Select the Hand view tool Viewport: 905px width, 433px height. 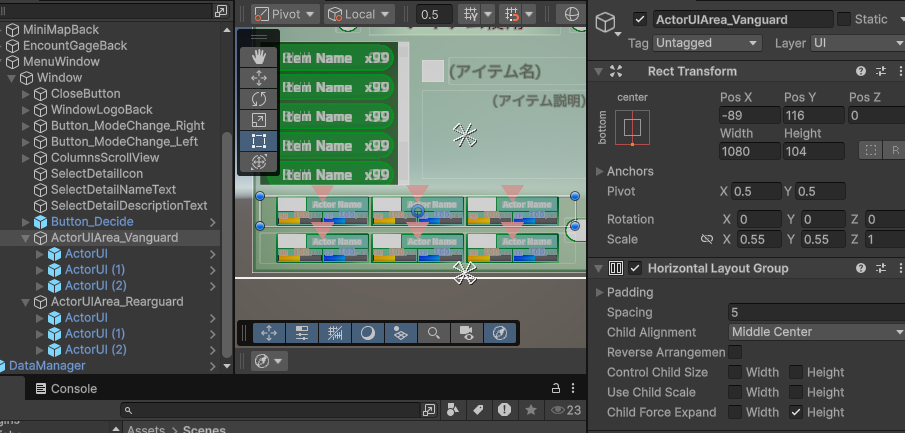point(259,56)
